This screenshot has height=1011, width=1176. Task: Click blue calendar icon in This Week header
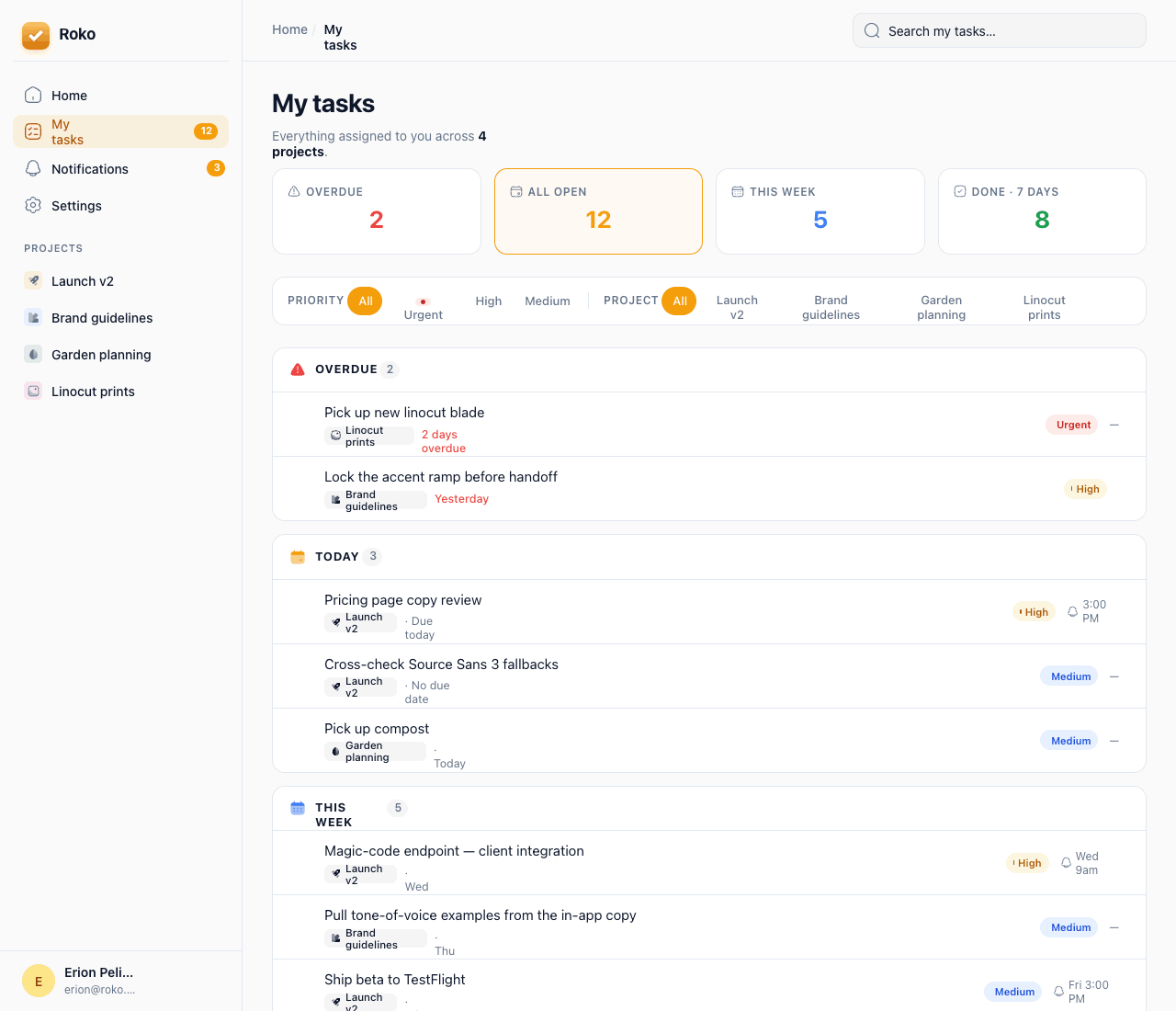298,808
